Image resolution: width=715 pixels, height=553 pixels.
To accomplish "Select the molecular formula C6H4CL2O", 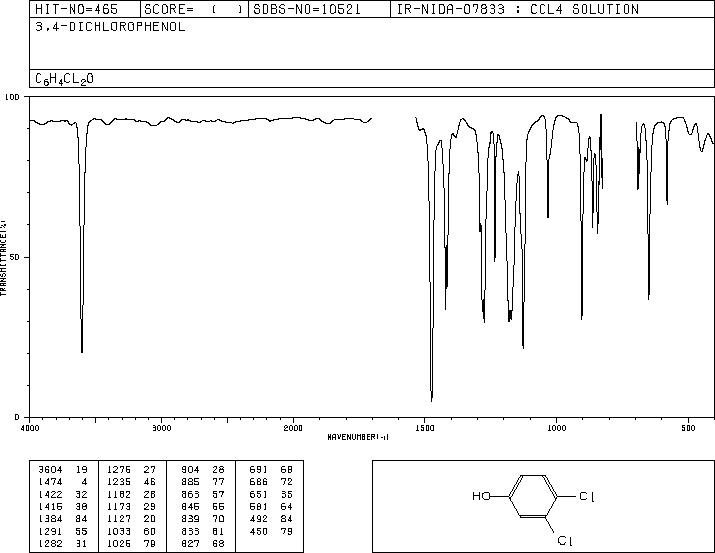I will pyautogui.click(x=64, y=79).
